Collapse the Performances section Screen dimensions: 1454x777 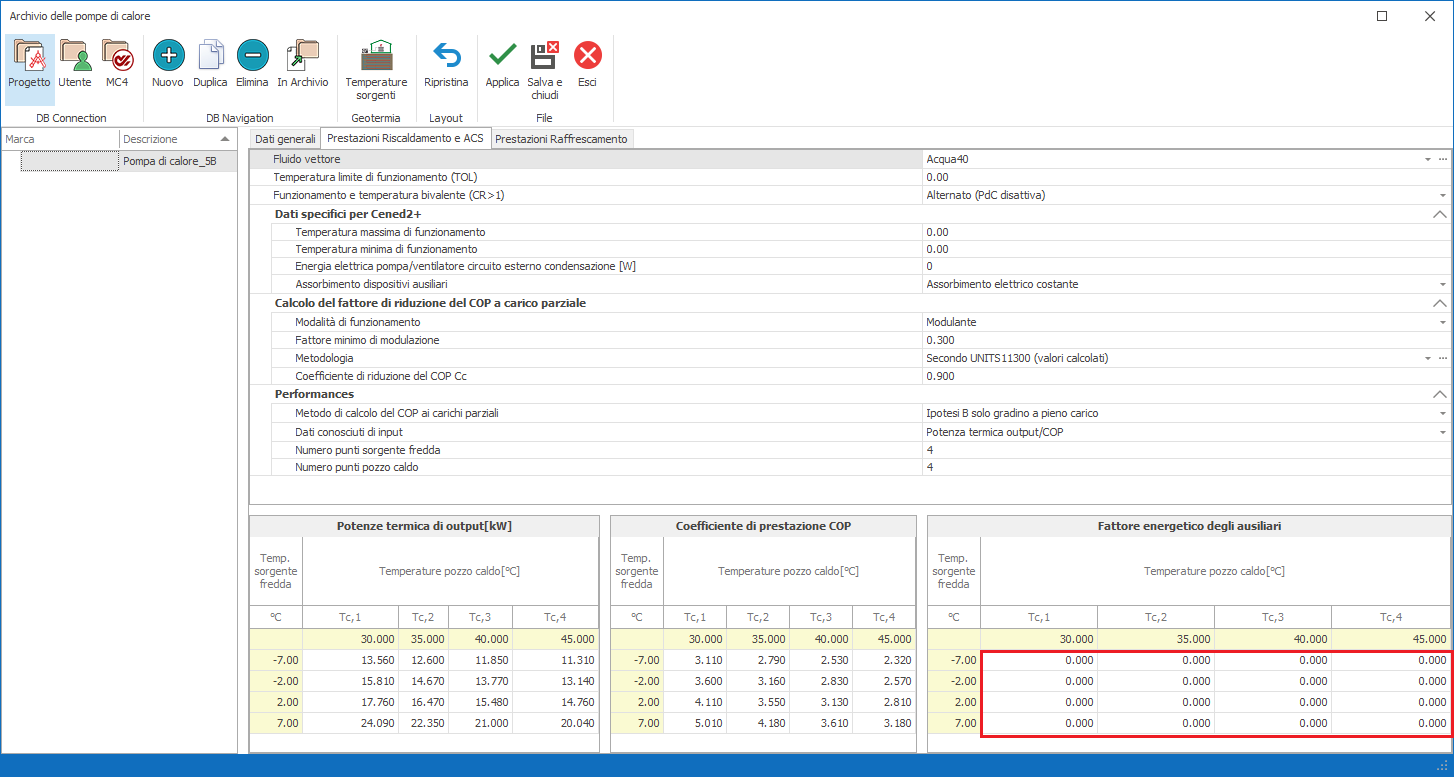tap(1439, 394)
